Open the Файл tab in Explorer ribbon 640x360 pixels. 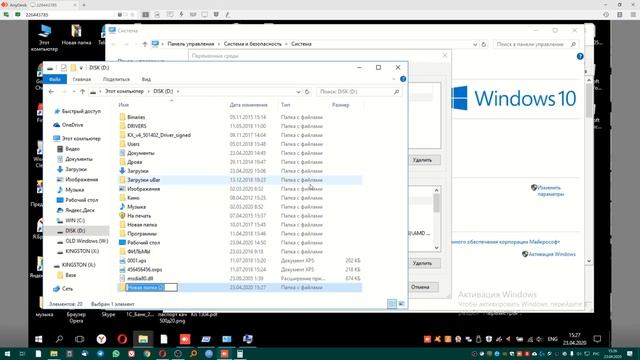point(55,79)
